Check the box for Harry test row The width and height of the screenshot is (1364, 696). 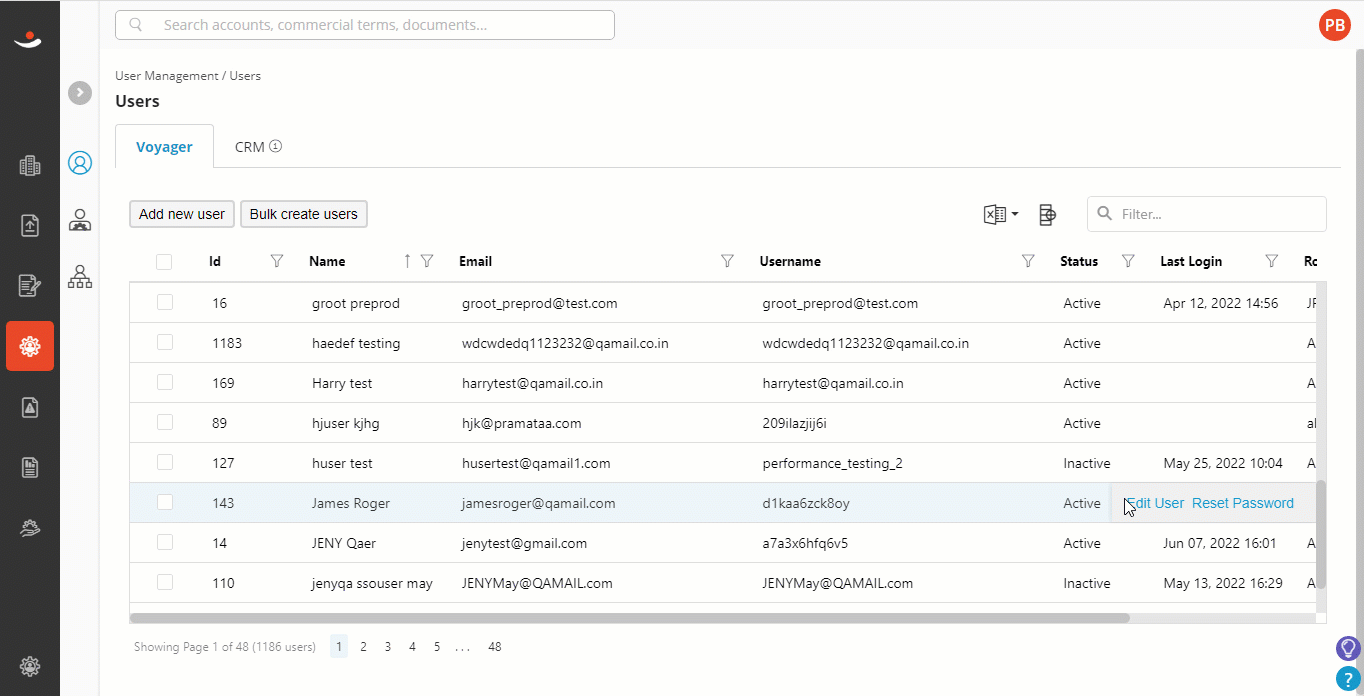(165, 382)
